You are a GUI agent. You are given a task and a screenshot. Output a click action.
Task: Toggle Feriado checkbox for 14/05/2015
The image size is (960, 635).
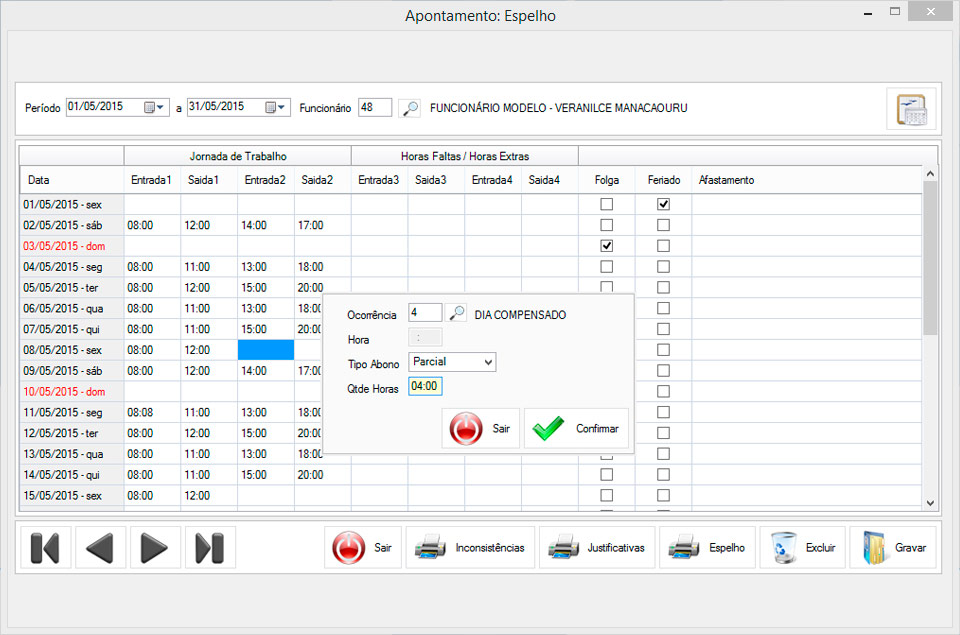(663, 475)
